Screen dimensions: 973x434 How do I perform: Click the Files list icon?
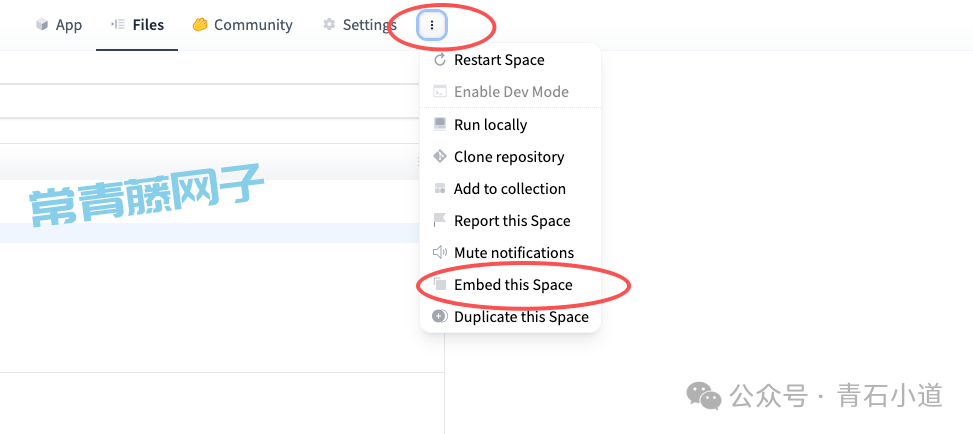pos(118,25)
